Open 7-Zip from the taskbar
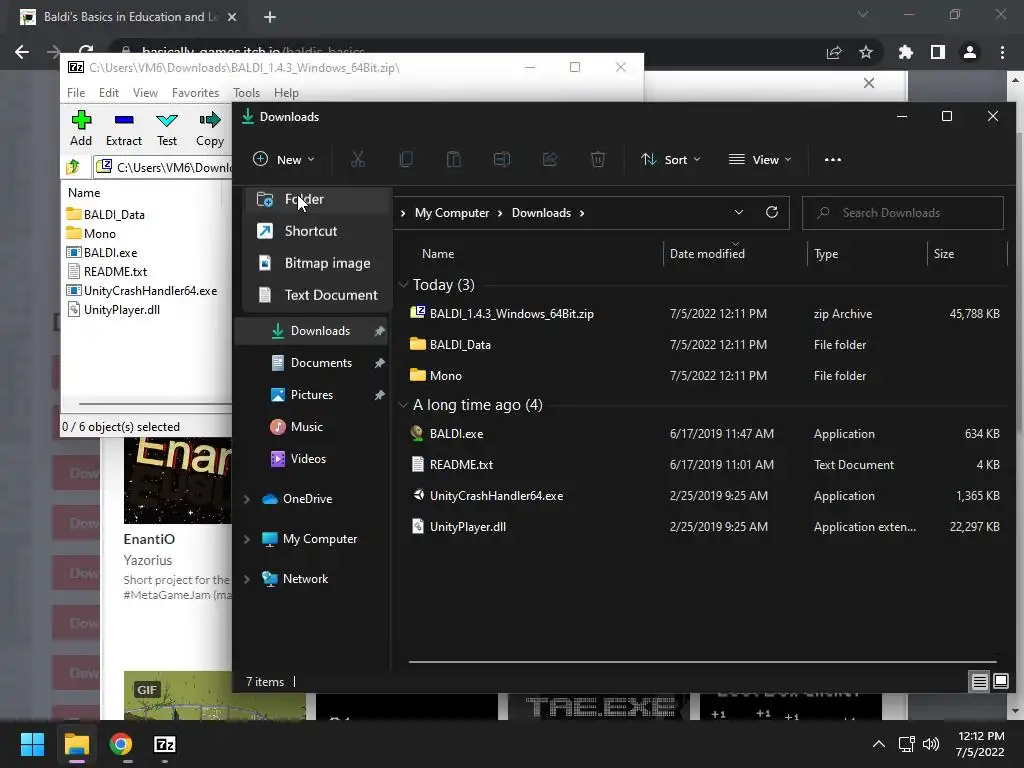This screenshot has width=1024, height=768. (x=165, y=744)
